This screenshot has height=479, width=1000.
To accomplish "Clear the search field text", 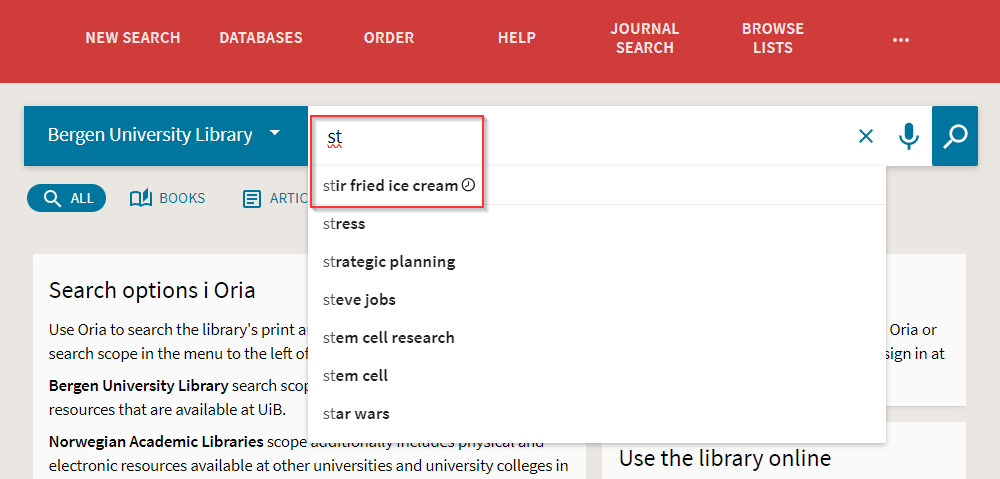I will 866,136.
